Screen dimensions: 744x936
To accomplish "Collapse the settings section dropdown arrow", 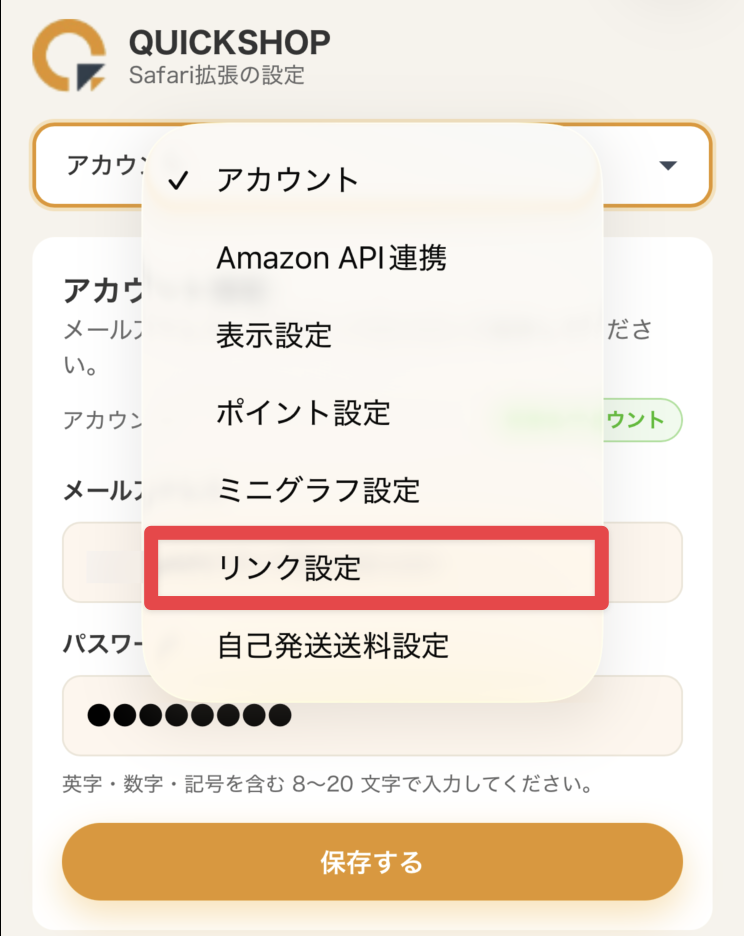I will tap(669, 166).
